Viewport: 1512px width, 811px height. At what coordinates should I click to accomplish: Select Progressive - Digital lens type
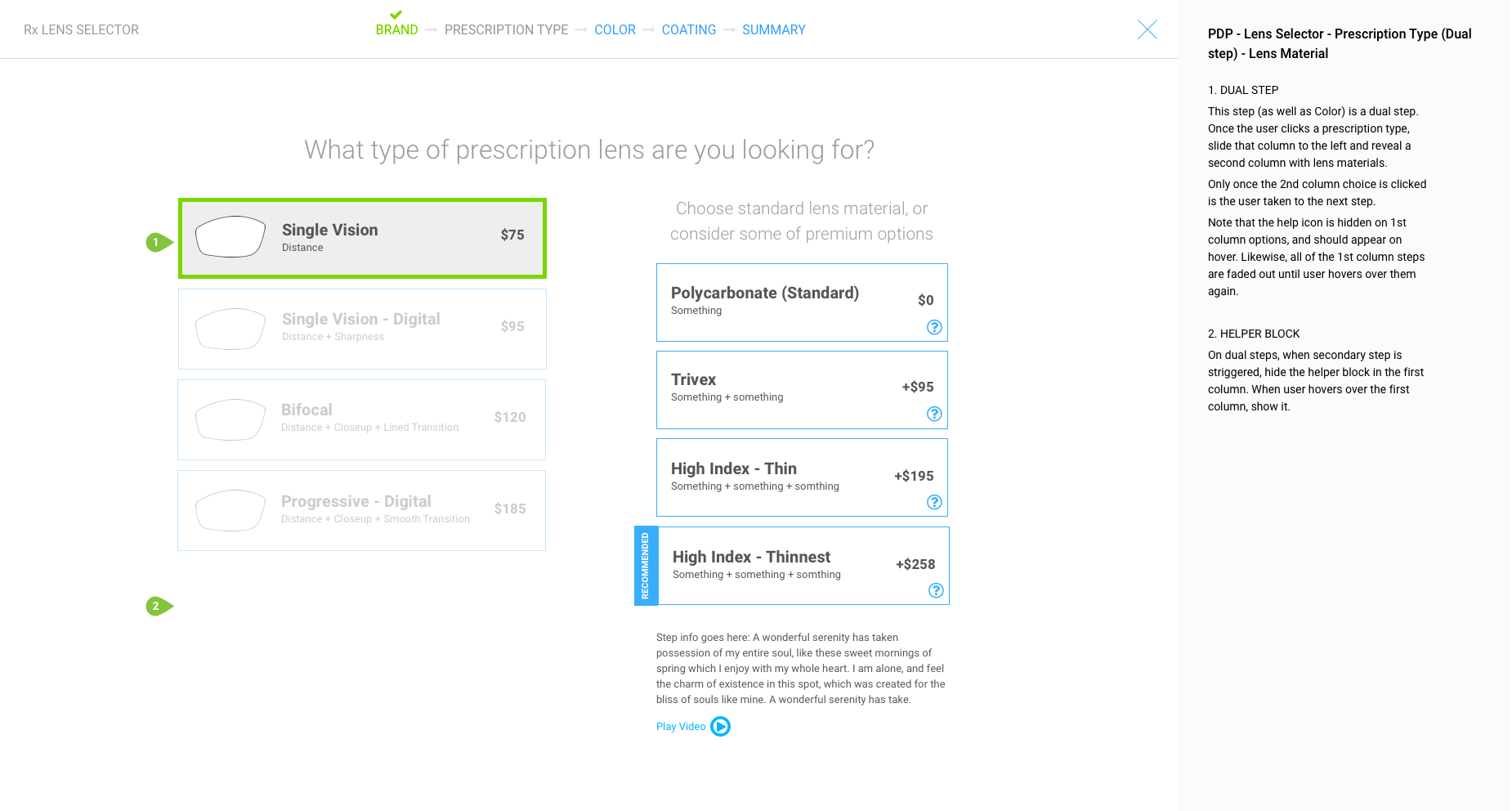point(362,510)
